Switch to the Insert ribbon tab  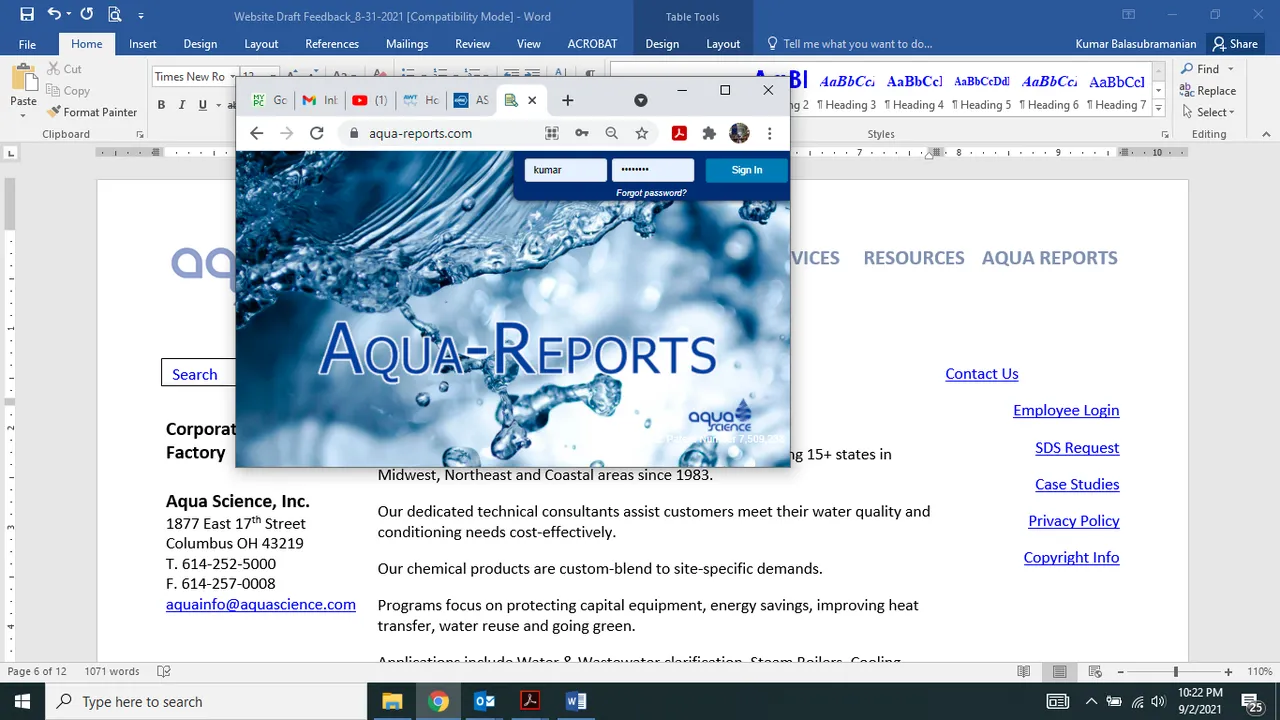143,44
